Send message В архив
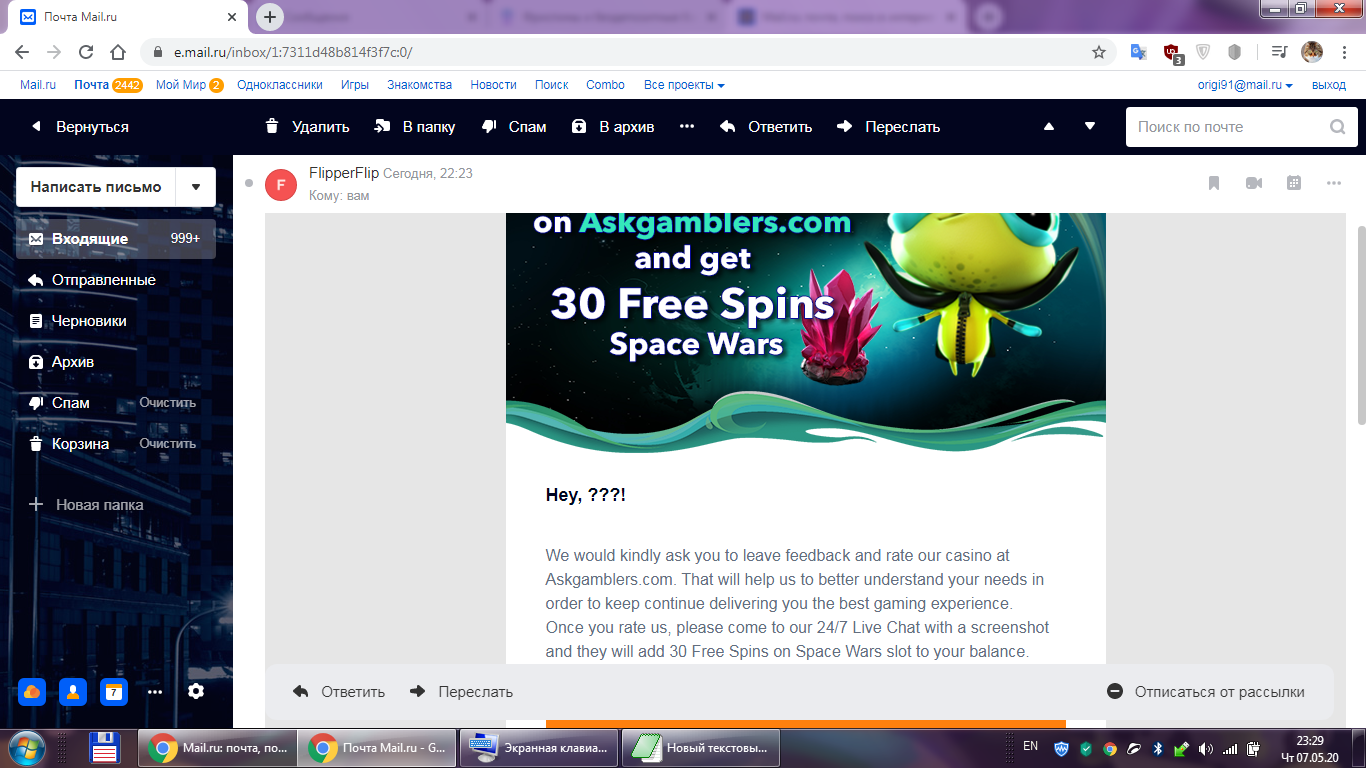 [x=612, y=127]
